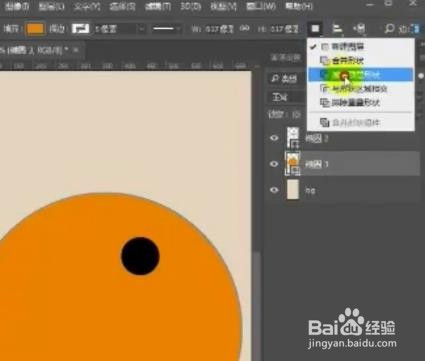Choose Combine Shapes from the dropdown

(360, 60)
